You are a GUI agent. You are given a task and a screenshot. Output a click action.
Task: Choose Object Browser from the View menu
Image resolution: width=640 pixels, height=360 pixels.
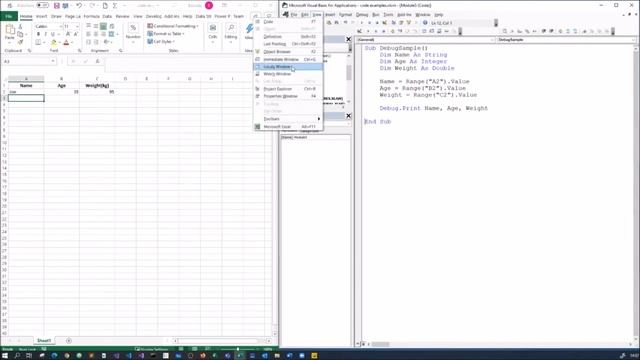(x=288, y=52)
